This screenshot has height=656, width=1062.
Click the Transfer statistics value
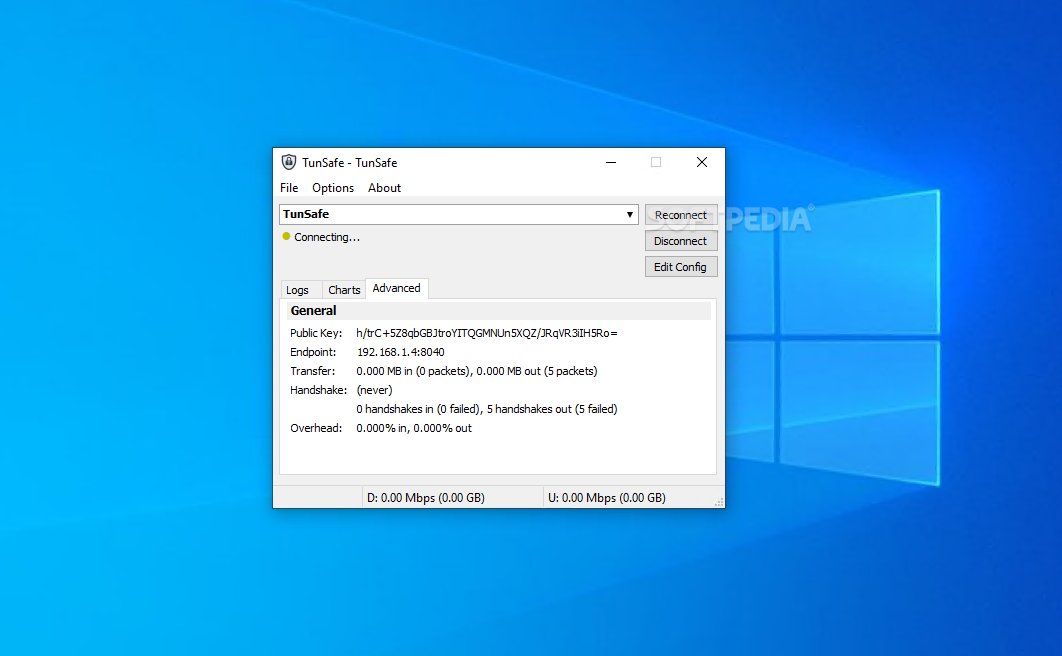(x=477, y=371)
